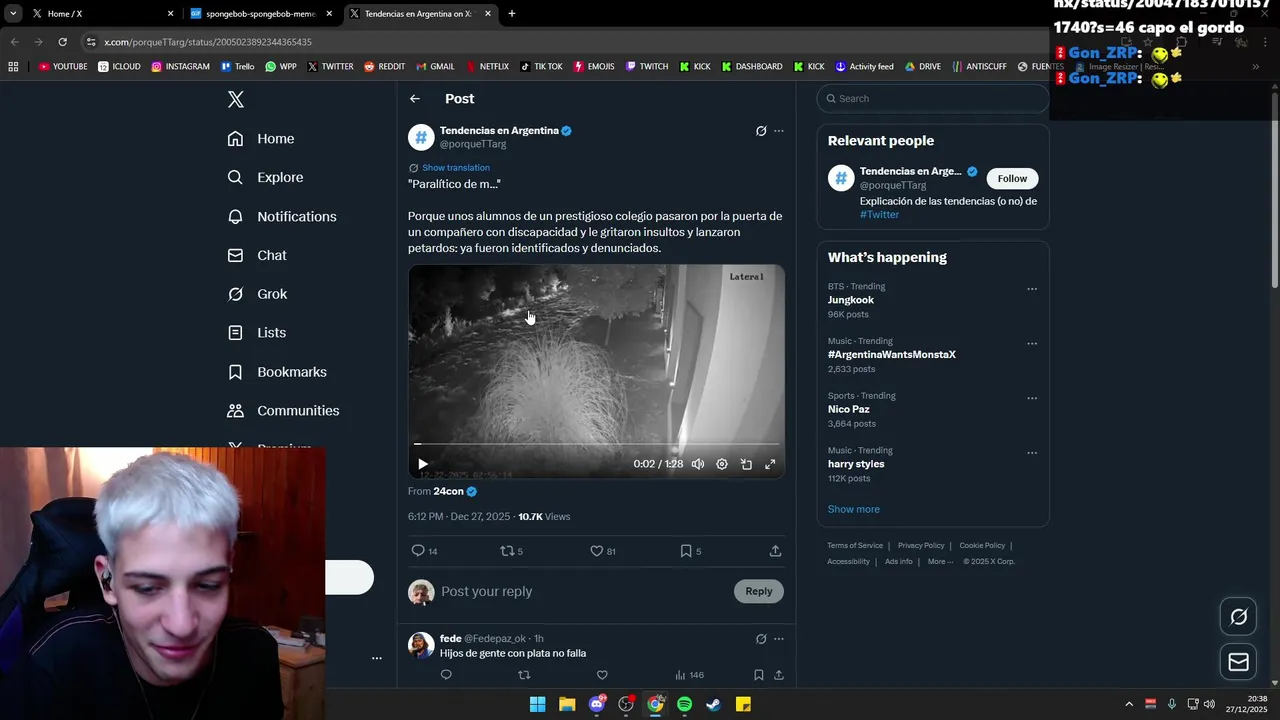The height and width of the screenshot is (720, 1280).
Task: Open REDDIT bookmark
Action: coord(385,67)
